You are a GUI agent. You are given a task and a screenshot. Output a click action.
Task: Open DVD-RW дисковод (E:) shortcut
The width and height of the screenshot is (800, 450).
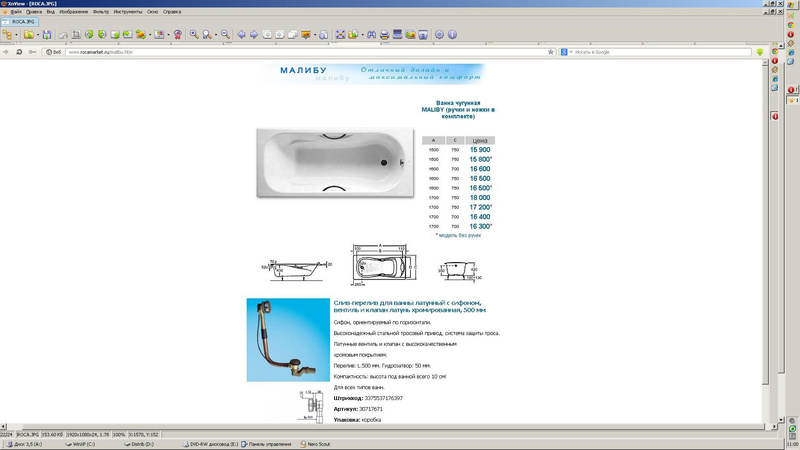pyautogui.click(x=210, y=444)
